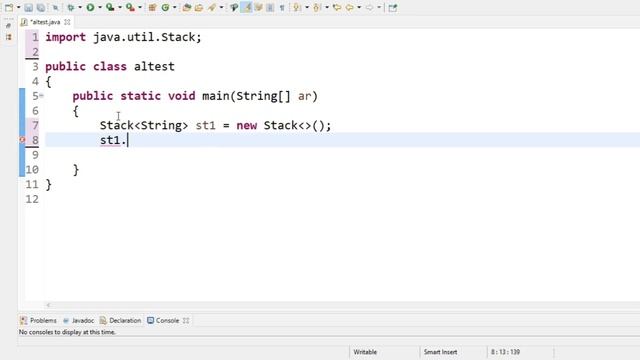Viewport: 640px width, 360px height.
Task: Click the Restore icon in the left trim
Action: (x=9, y=25)
